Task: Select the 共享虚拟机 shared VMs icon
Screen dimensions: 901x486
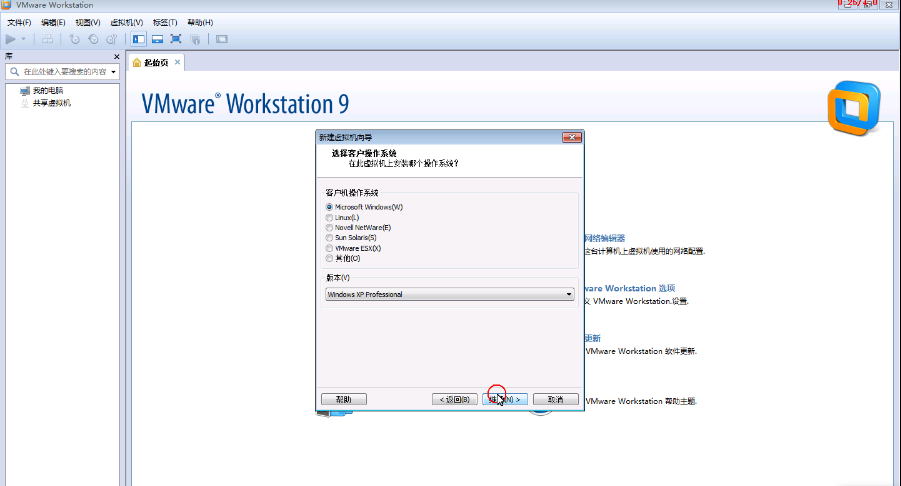Action: [x=25, y=103]
